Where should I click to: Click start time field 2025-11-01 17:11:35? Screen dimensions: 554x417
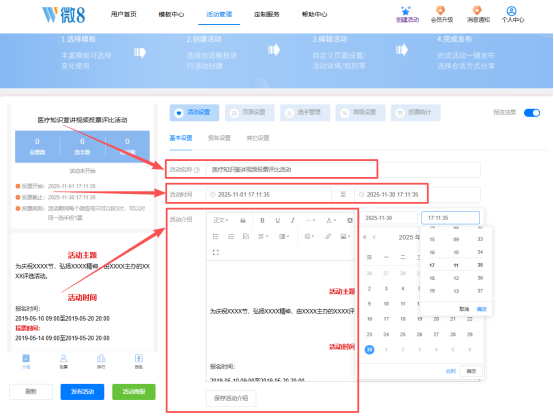point(269,194)
